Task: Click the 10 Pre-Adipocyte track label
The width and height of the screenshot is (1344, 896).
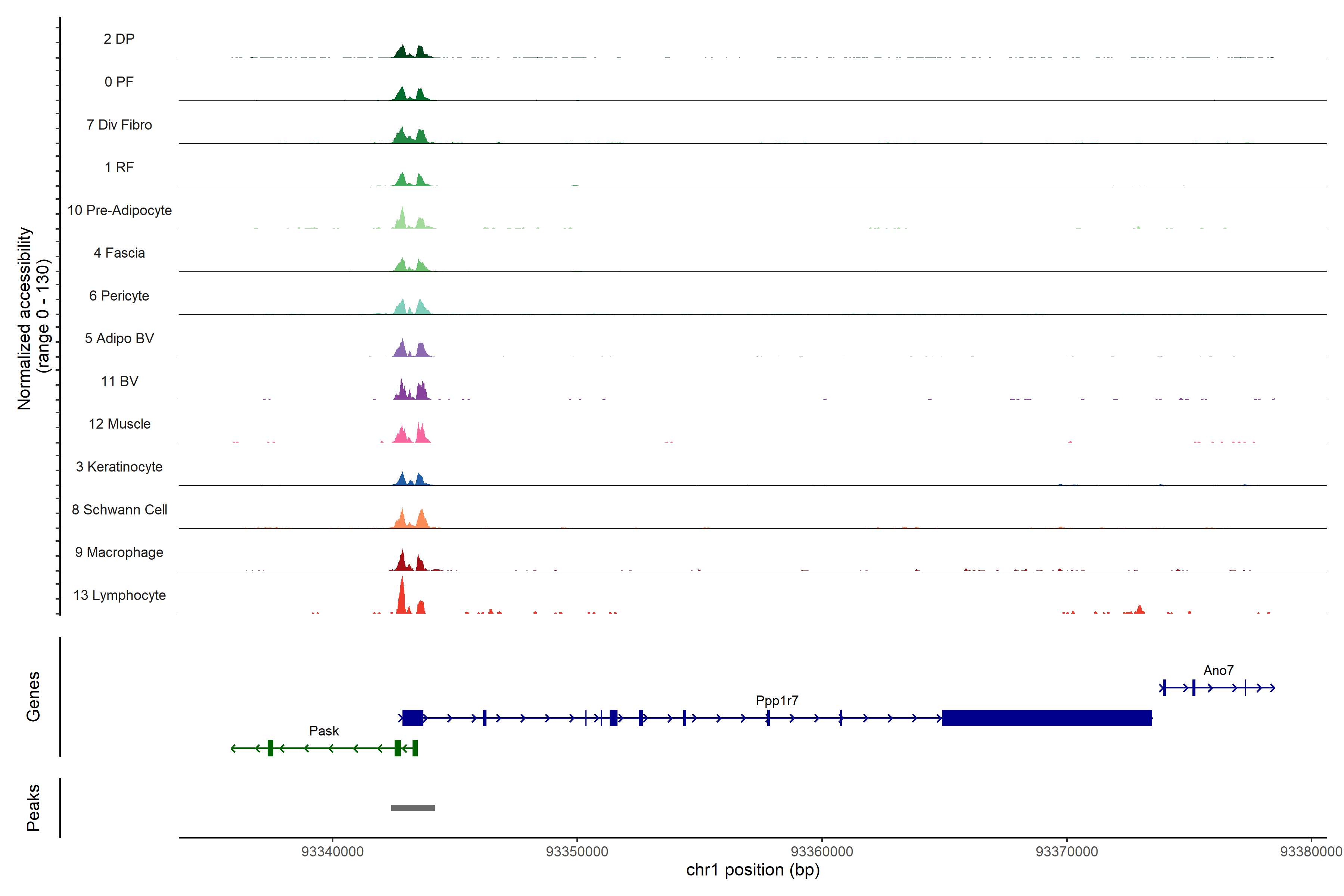Action: pyautogui.click(x=119, y=210)
